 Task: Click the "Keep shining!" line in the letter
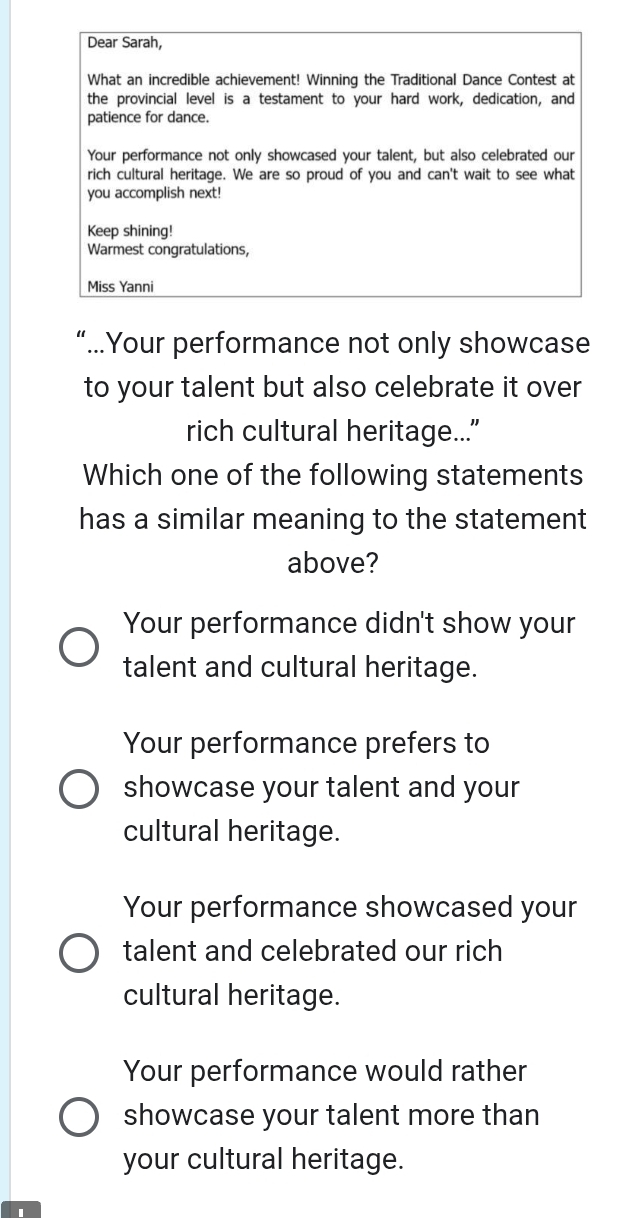pyautogui.click(x=130, y=231)
